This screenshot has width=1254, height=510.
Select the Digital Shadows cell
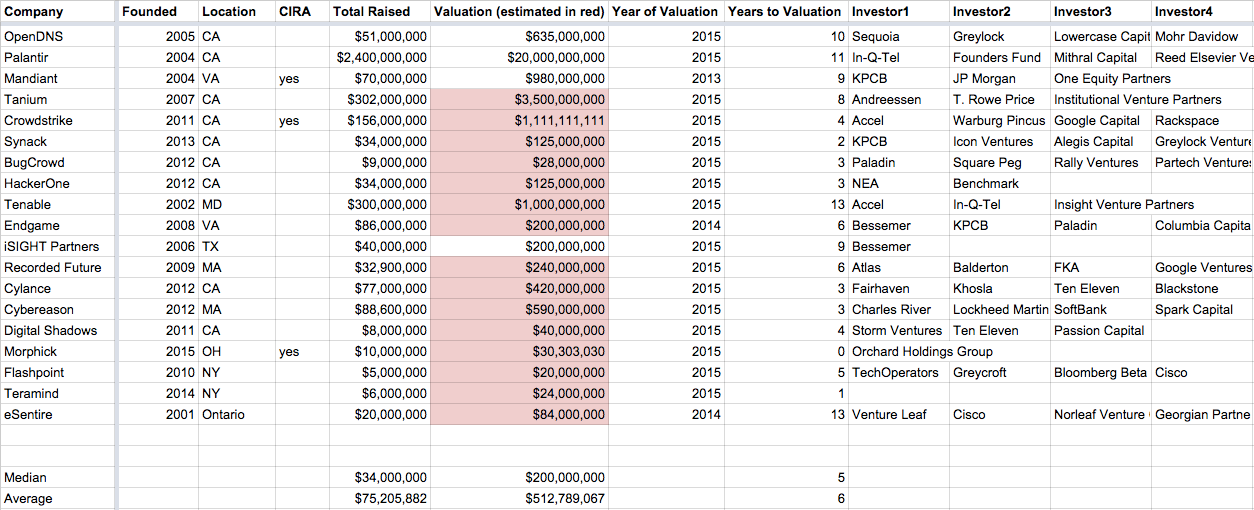coord(59,330)
